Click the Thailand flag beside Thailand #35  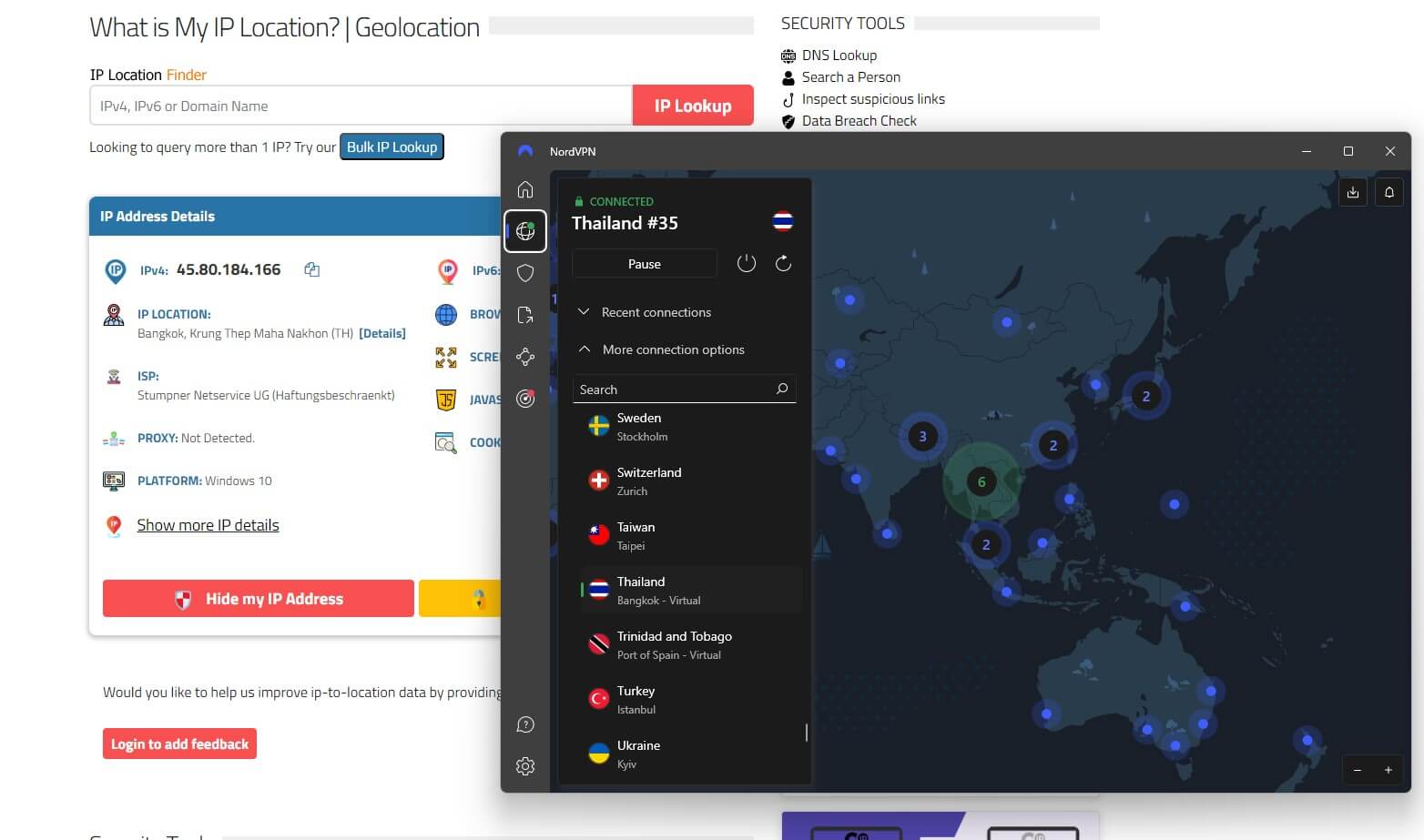pyautogui.click(x=783, y=221)
